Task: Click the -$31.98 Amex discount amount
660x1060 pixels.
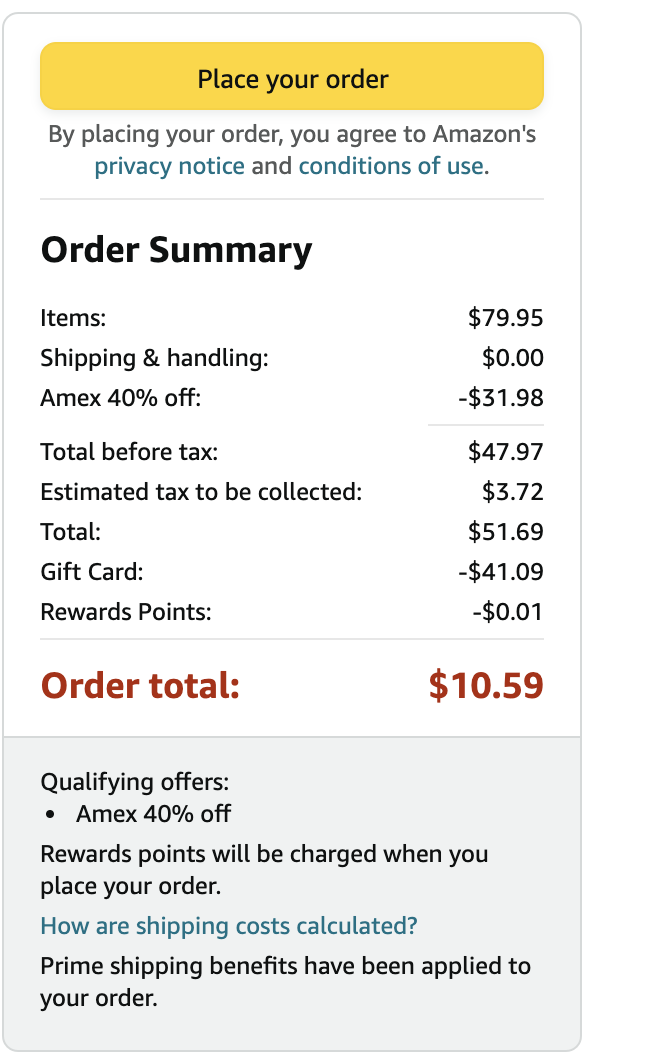Action: coord(500,398)
